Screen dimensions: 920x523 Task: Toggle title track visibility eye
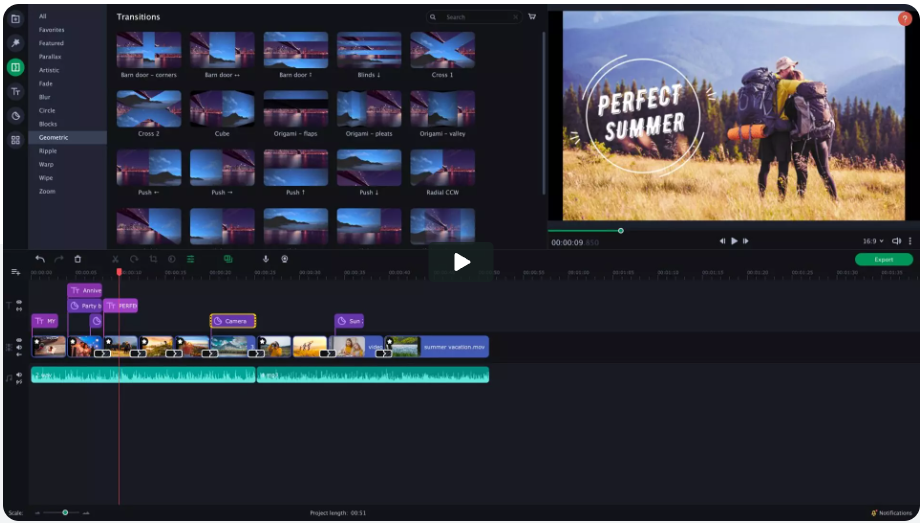pos(19,302)
